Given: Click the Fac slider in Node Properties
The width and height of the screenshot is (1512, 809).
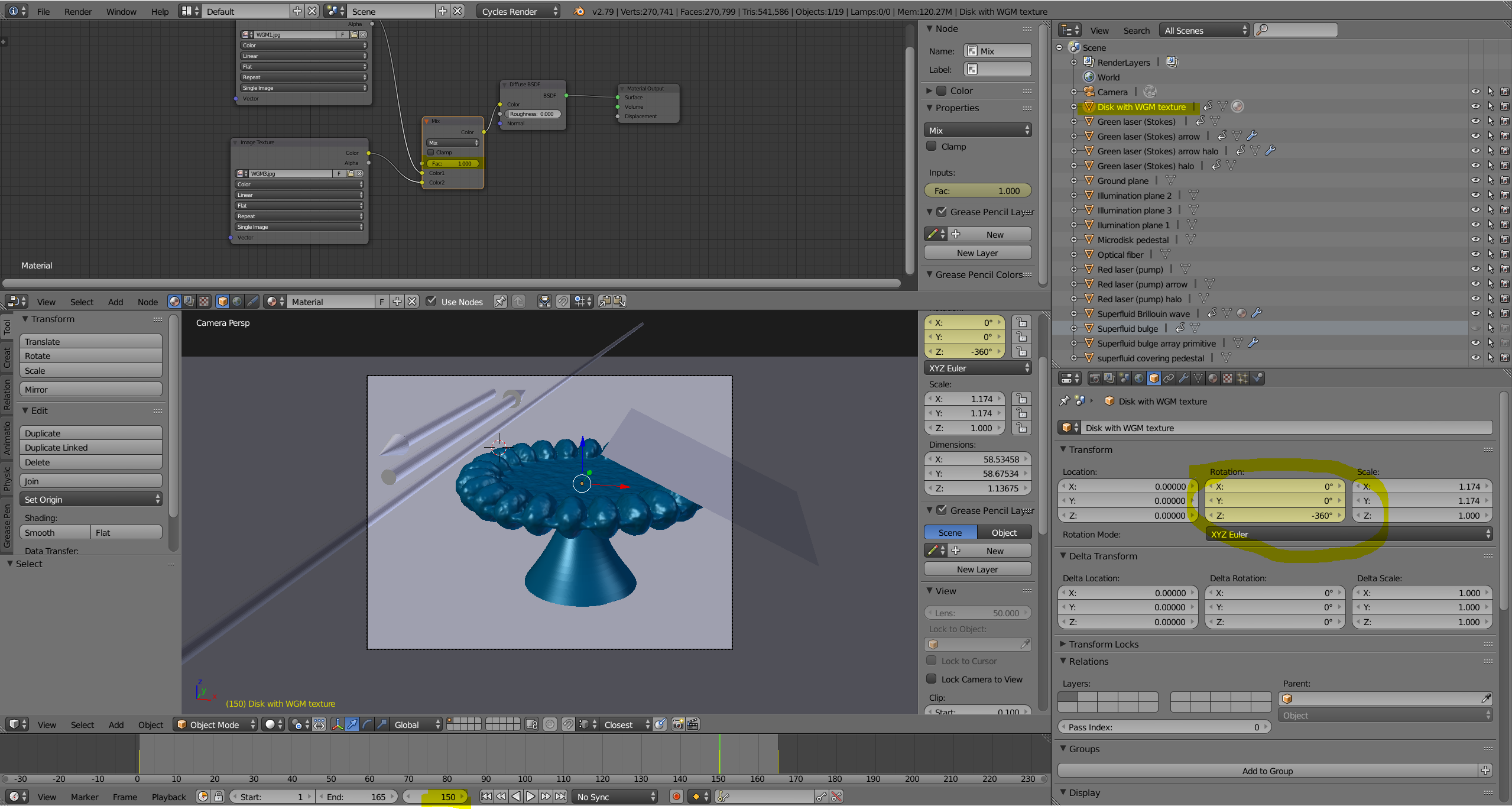Looking at the screenshot, I should (x=978, y=190).
